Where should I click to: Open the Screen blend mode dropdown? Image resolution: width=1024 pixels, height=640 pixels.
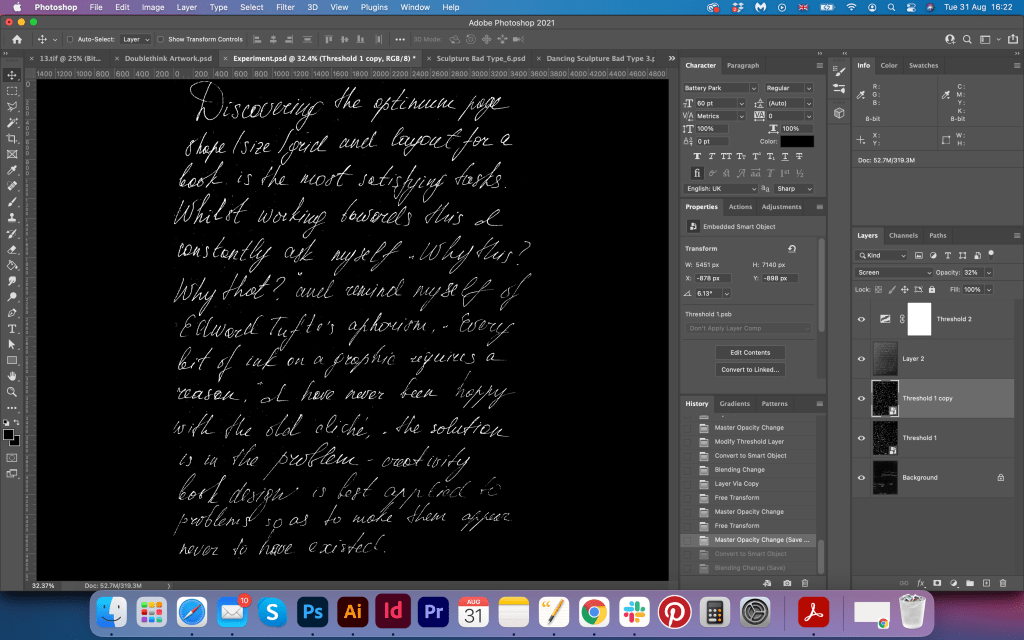pyautogui.click(x=894, y=272)
